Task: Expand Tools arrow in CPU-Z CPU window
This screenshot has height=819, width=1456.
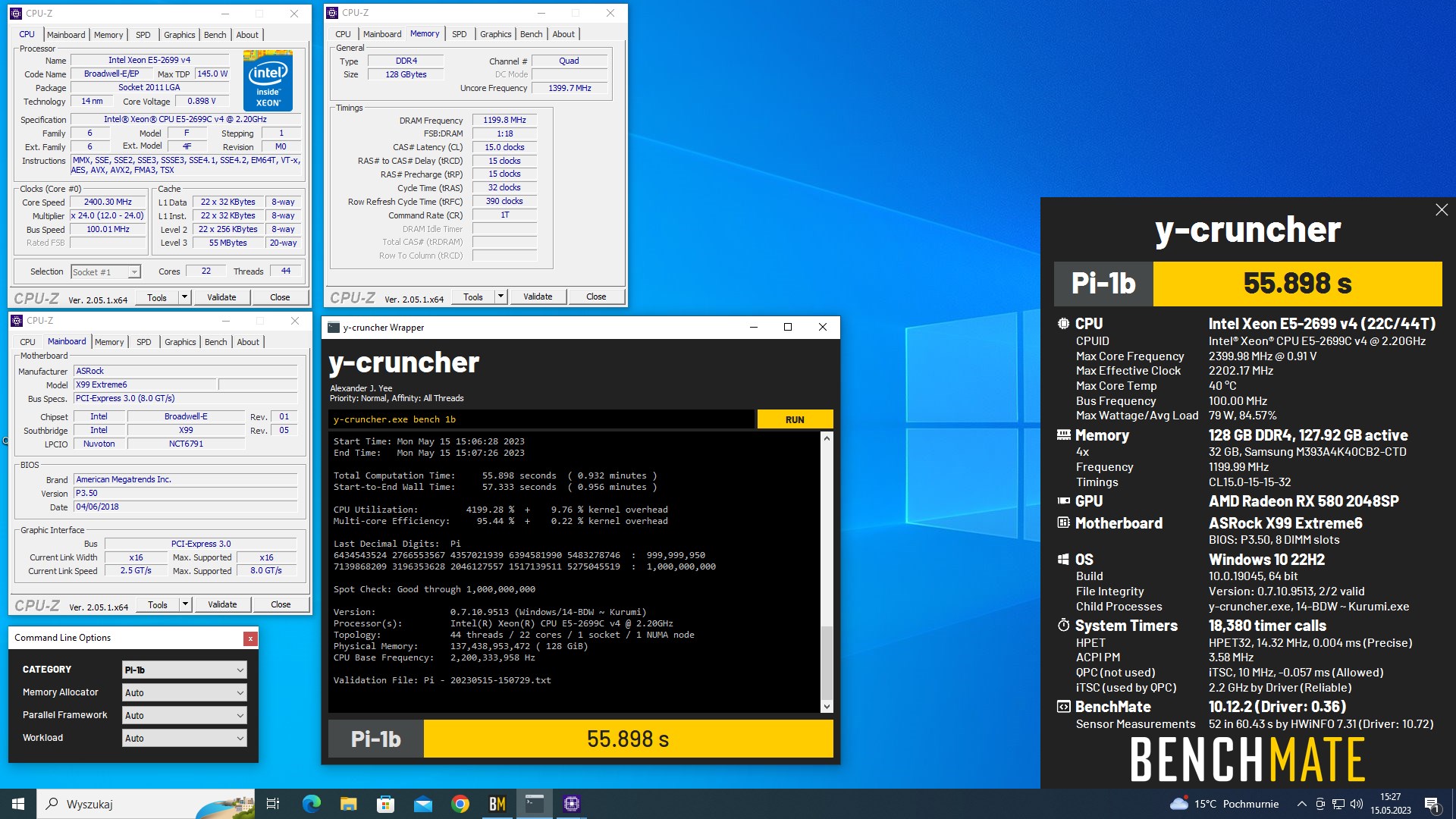Action: click(184, 297)
